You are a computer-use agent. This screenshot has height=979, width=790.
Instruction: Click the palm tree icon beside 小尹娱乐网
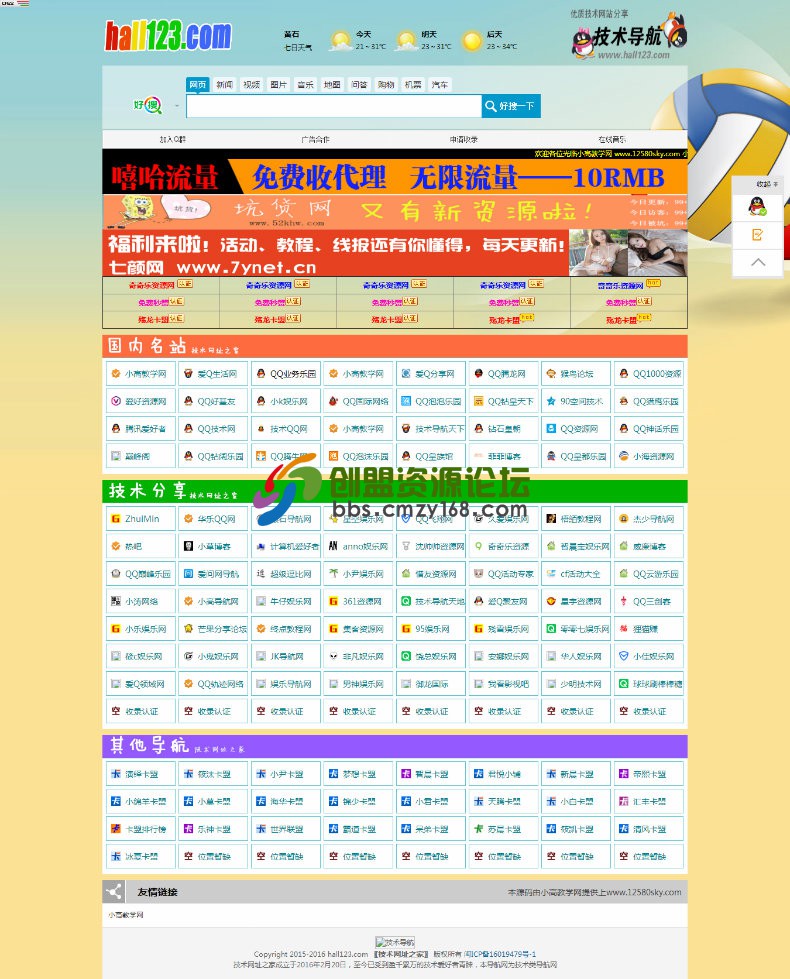pyautogui.click(x=333, y=574)
